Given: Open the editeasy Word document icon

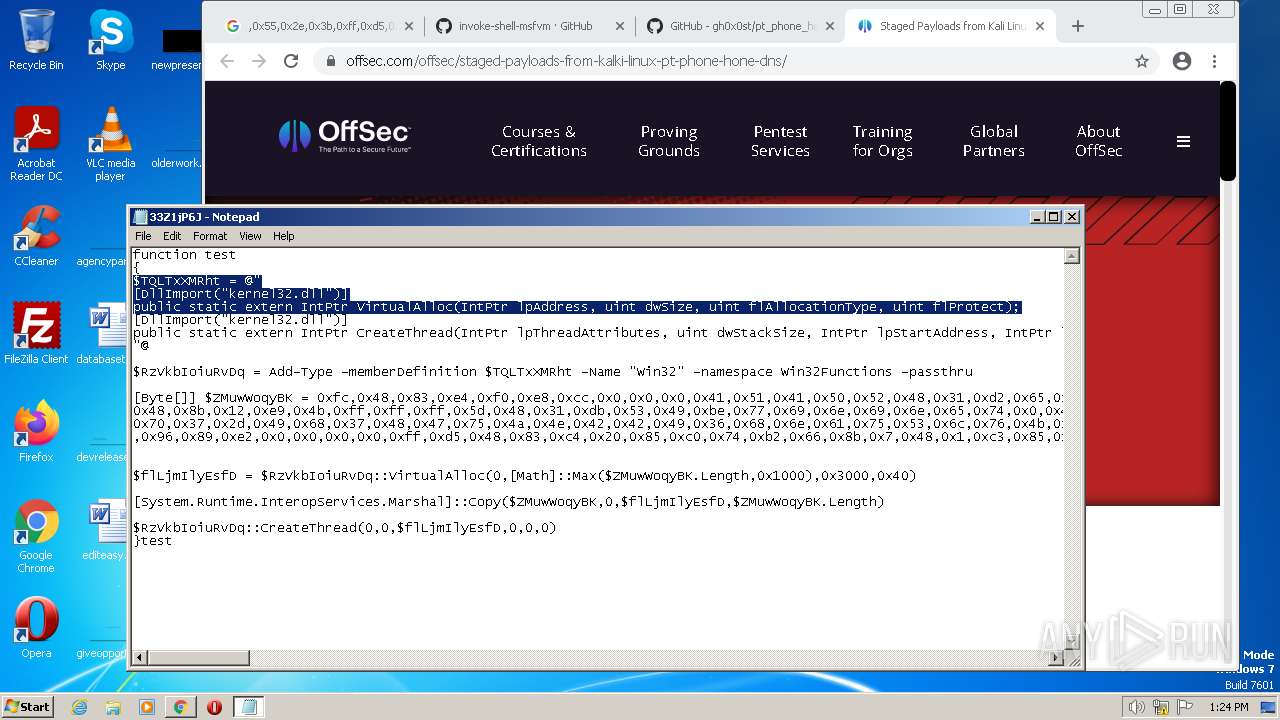Looking at the screenshot, I should pos(103,531).
